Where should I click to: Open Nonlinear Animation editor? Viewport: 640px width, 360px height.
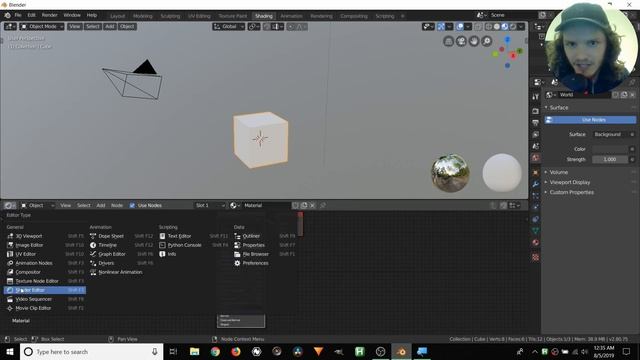pyautogui.click(x=121, y=272)
